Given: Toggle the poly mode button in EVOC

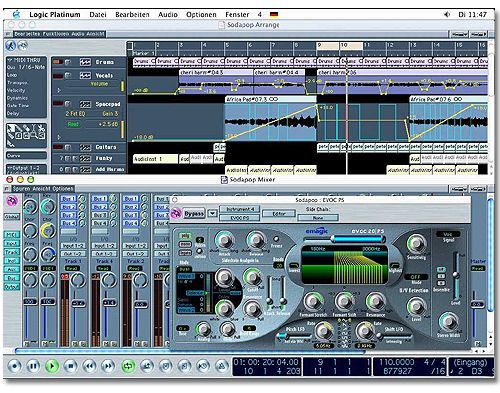Looking at the screenshot, I should pos(185,236).
